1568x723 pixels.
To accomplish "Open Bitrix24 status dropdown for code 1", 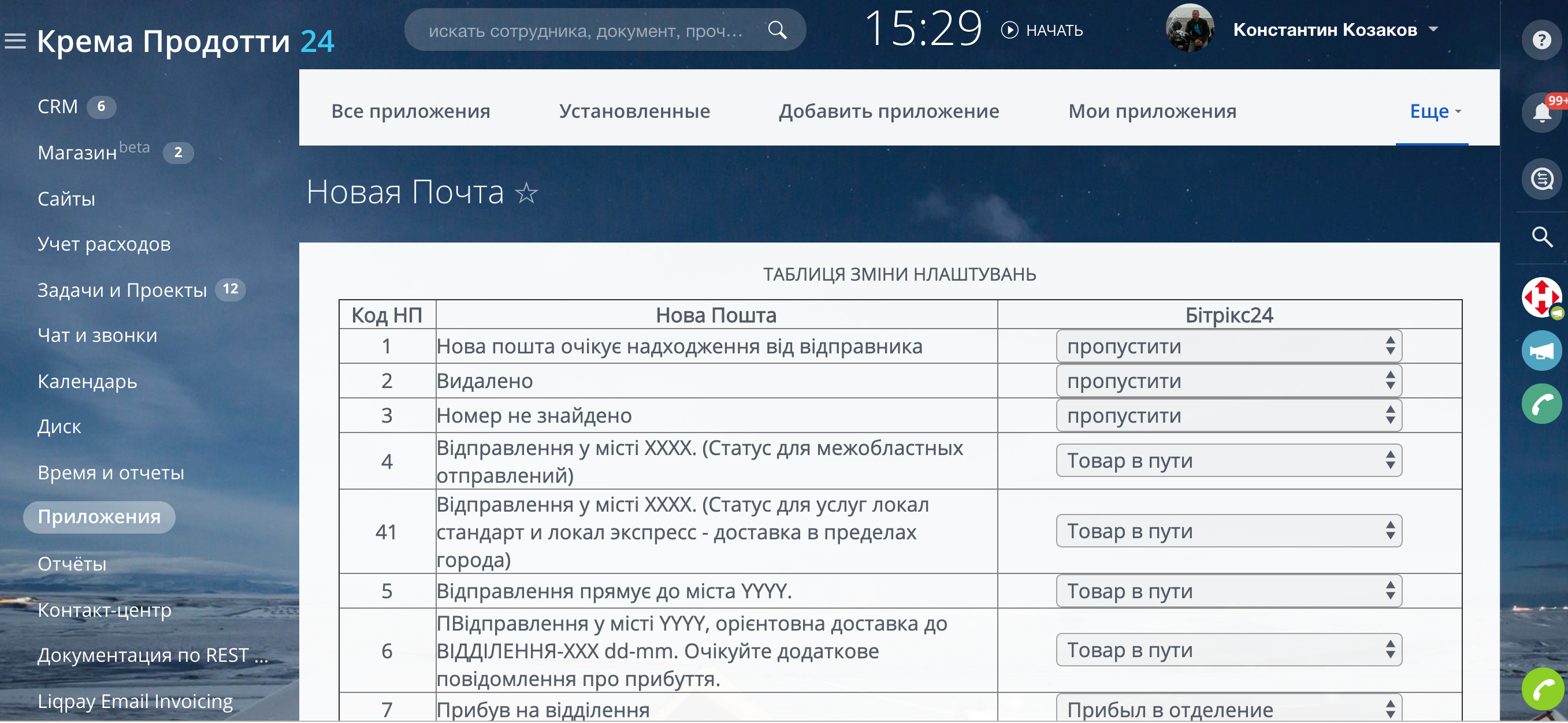I will (1228, 347).
